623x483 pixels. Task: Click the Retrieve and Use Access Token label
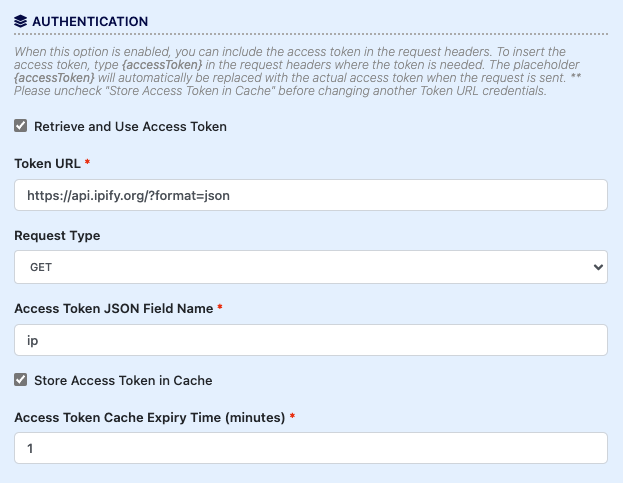pos(130,126)
